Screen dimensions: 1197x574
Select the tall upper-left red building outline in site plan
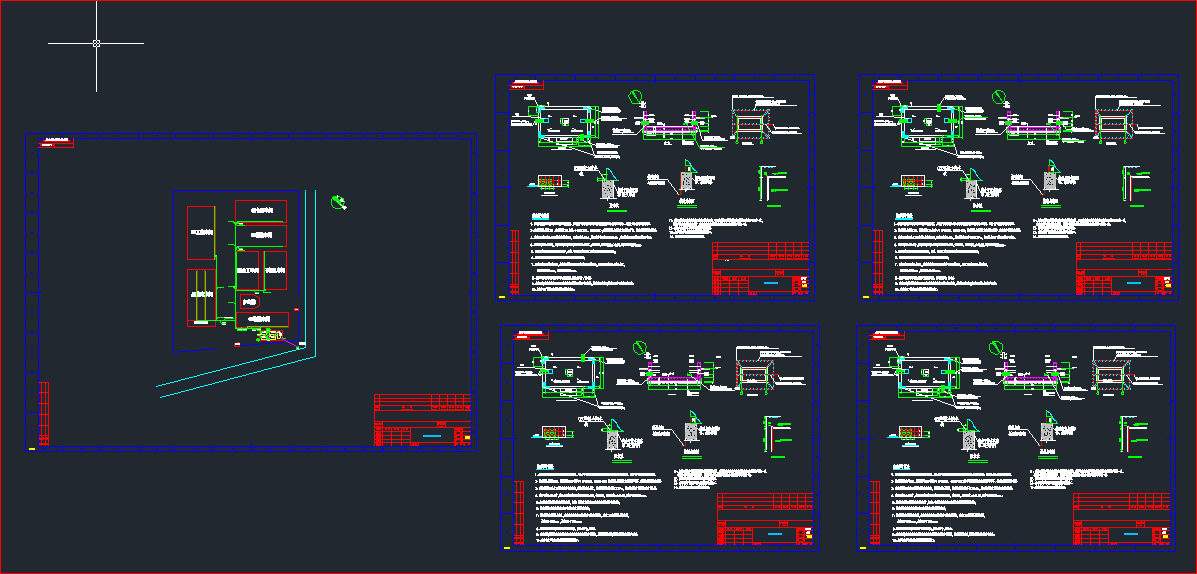[200, 235]
